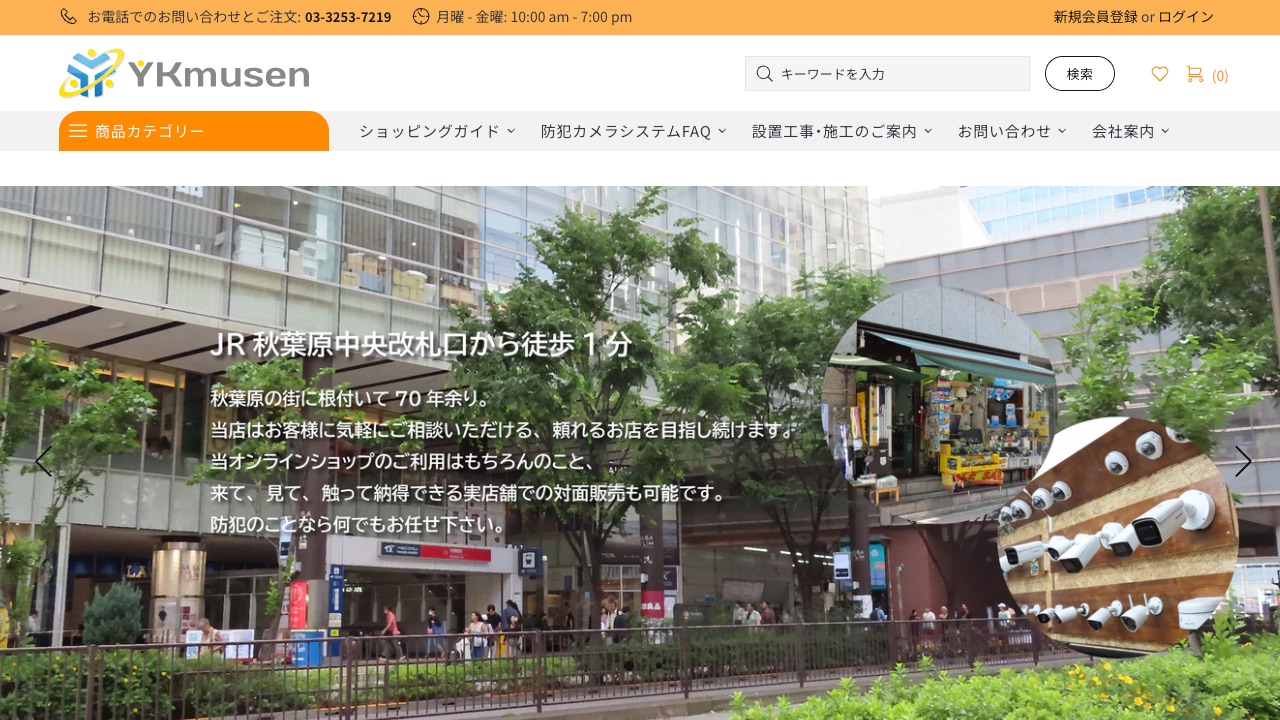Expand the ショッピングガイド dropdown
This screenshot has width=1280, height=720.
point(437,131)
